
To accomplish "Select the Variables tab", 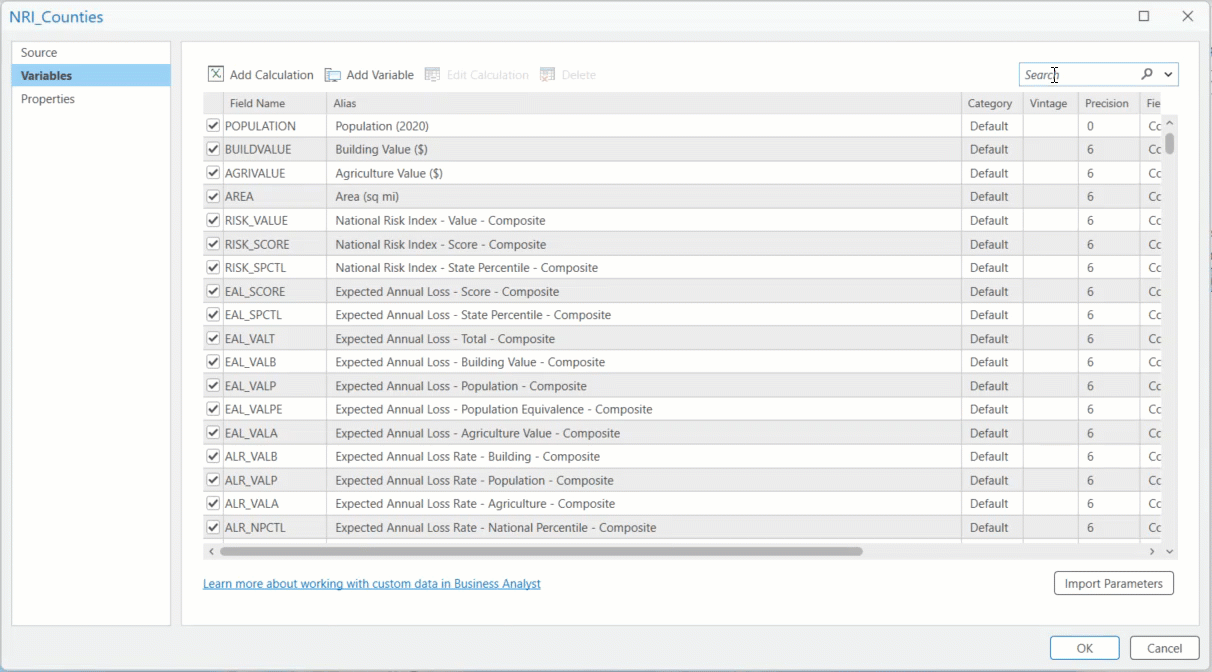I will pos(47,75).
